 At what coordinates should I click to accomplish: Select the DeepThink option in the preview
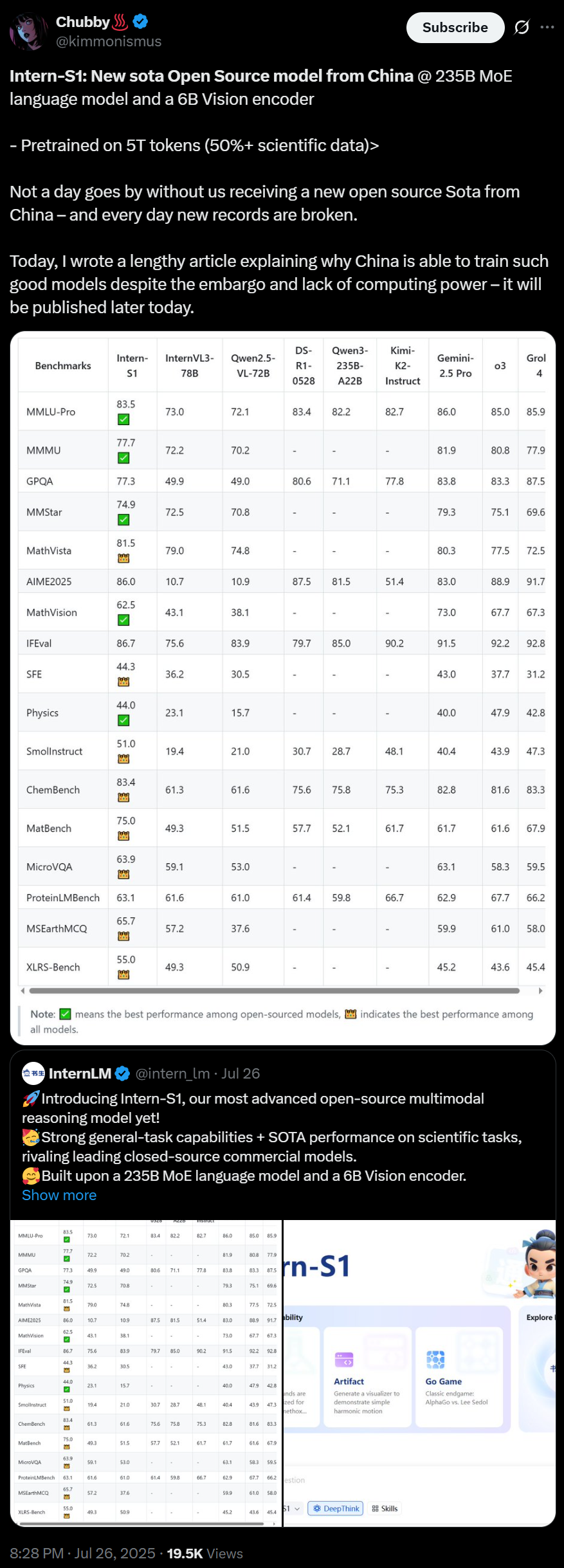[x=336, y=1508]
